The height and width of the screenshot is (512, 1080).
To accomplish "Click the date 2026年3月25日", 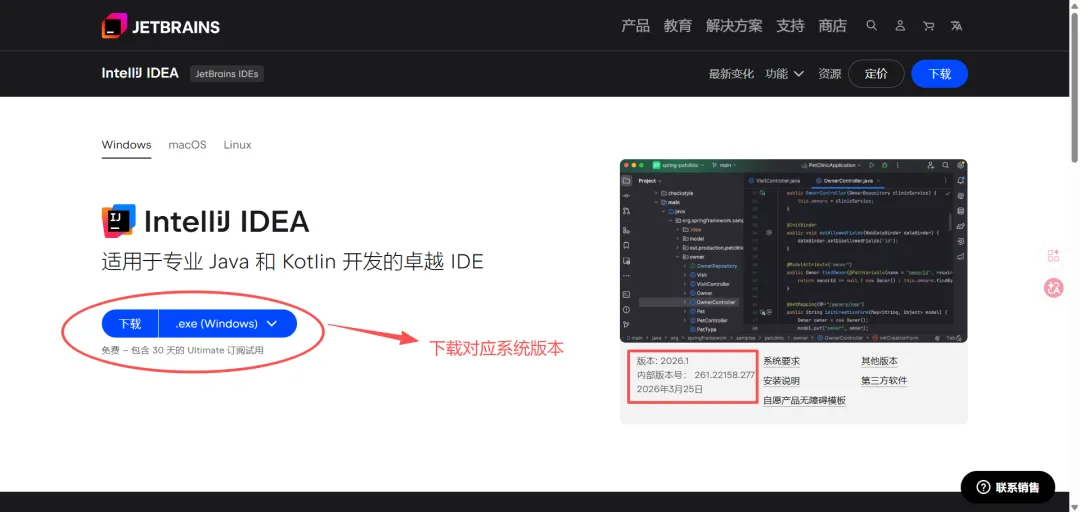I will (x=669, y=389).
